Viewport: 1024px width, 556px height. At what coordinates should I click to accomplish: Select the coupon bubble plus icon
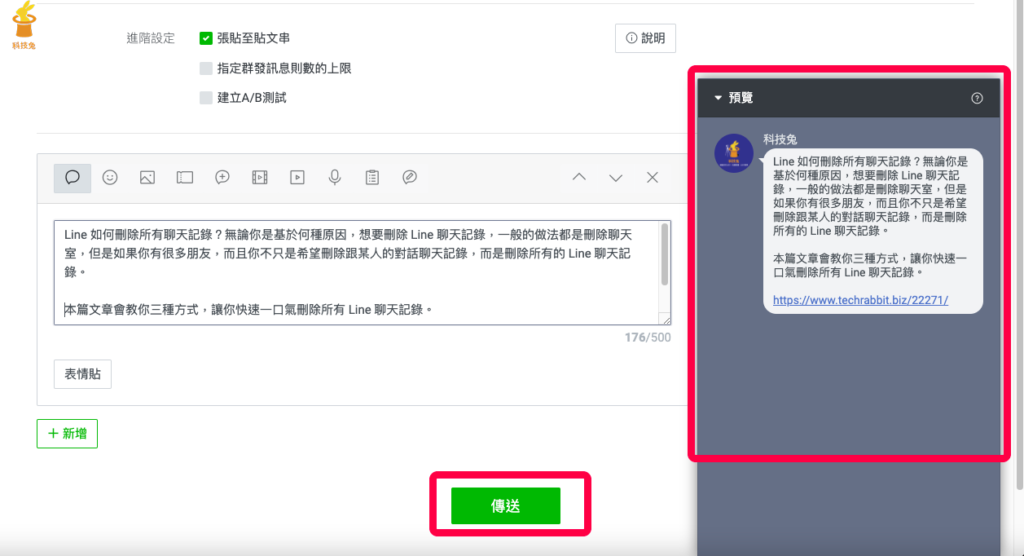pos(222,177)
